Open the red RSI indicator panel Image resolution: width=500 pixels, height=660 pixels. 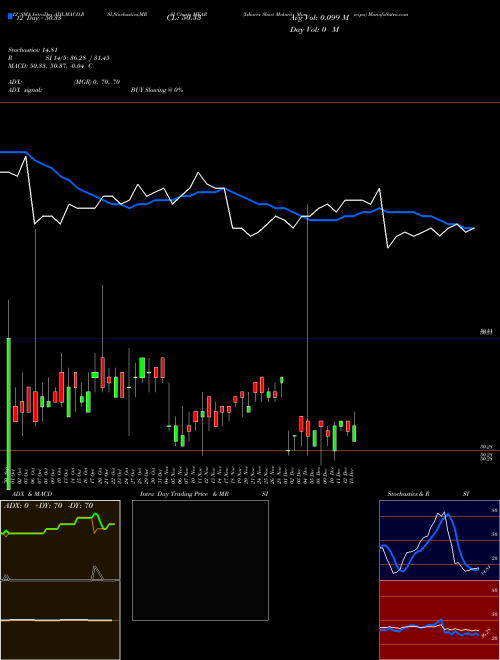click(439, 620)
